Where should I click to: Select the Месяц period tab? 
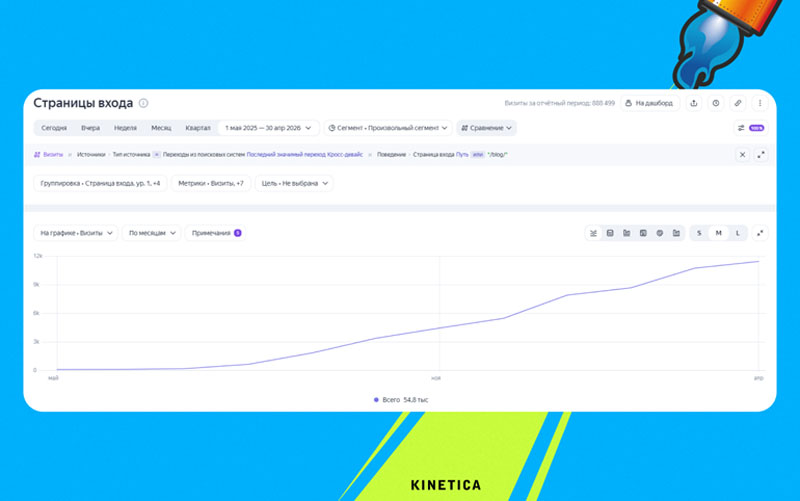click(161, 128)
